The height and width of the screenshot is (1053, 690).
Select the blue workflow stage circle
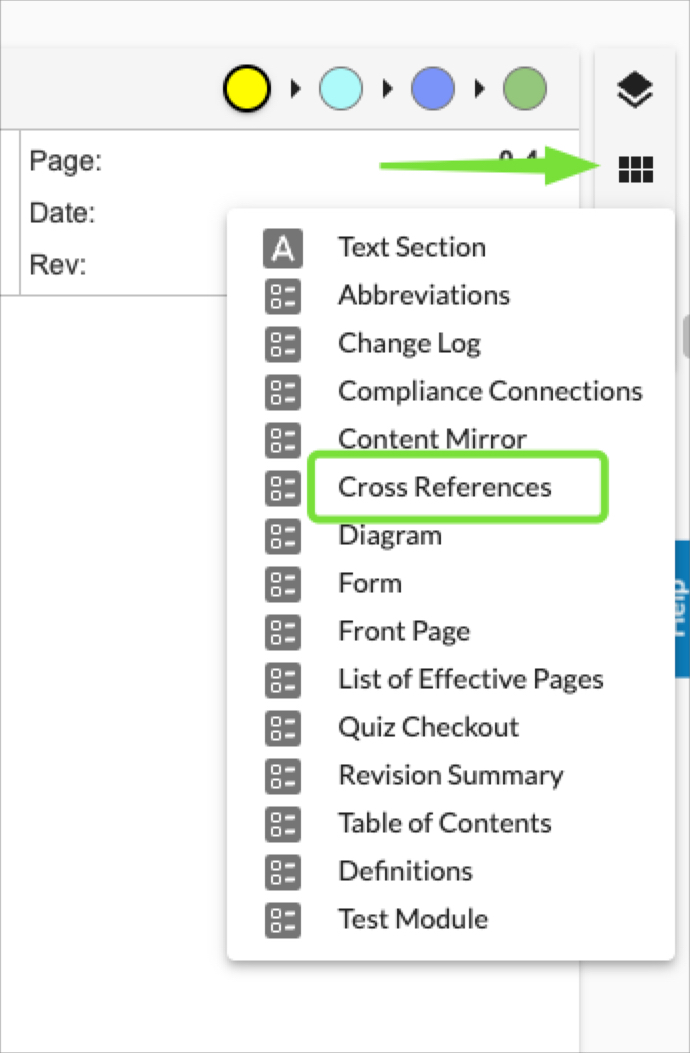433,88
